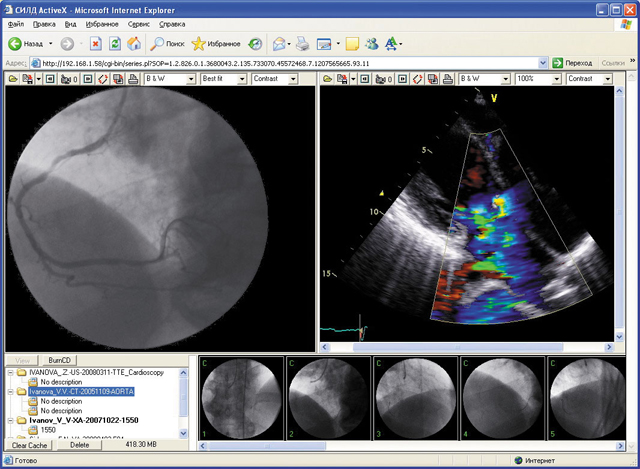Click the Назад back button
This screenshot has height=469, width=640.
[26, 44]
